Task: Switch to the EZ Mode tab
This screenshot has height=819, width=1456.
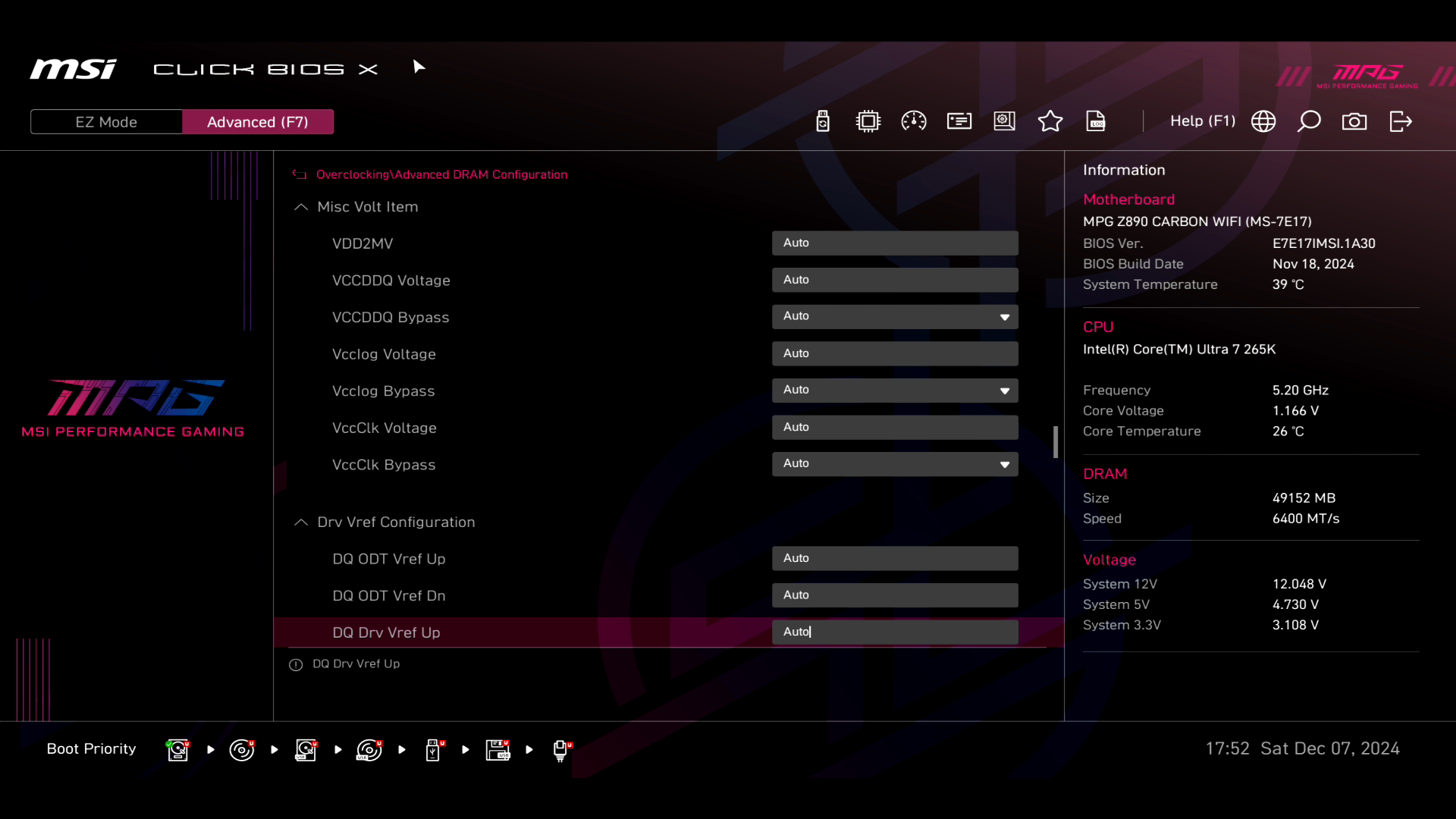Action: pyautogui.click(x=106, y=122)
